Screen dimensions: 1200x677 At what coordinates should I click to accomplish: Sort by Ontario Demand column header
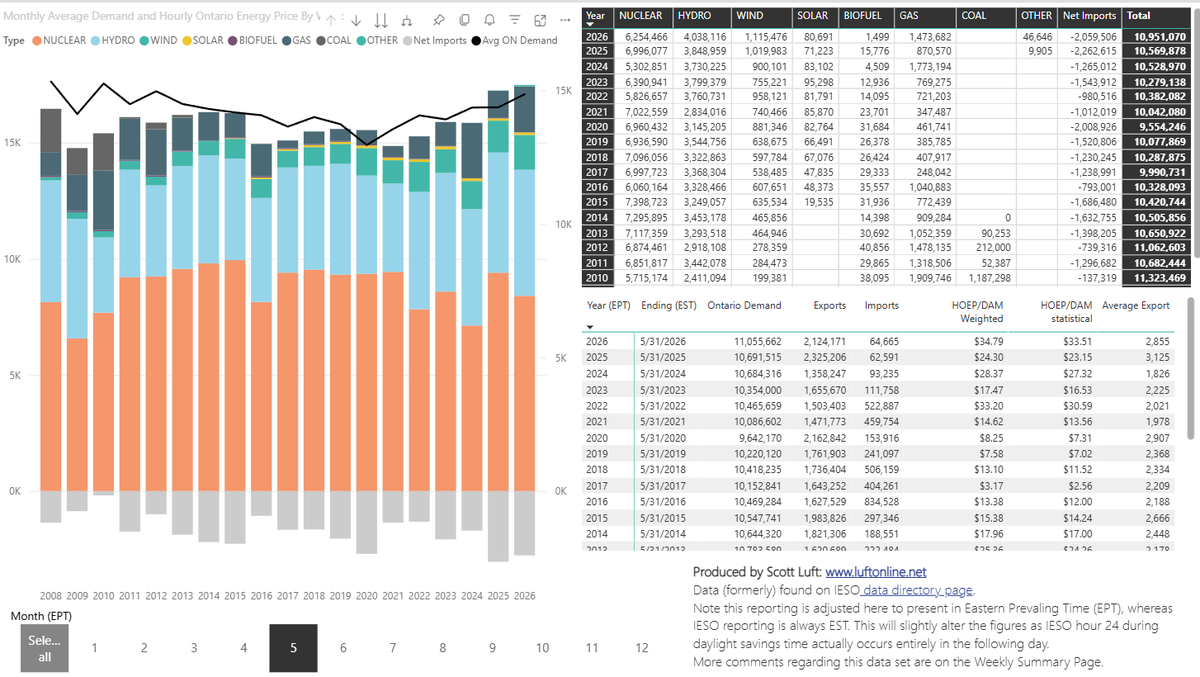point(744,306)
